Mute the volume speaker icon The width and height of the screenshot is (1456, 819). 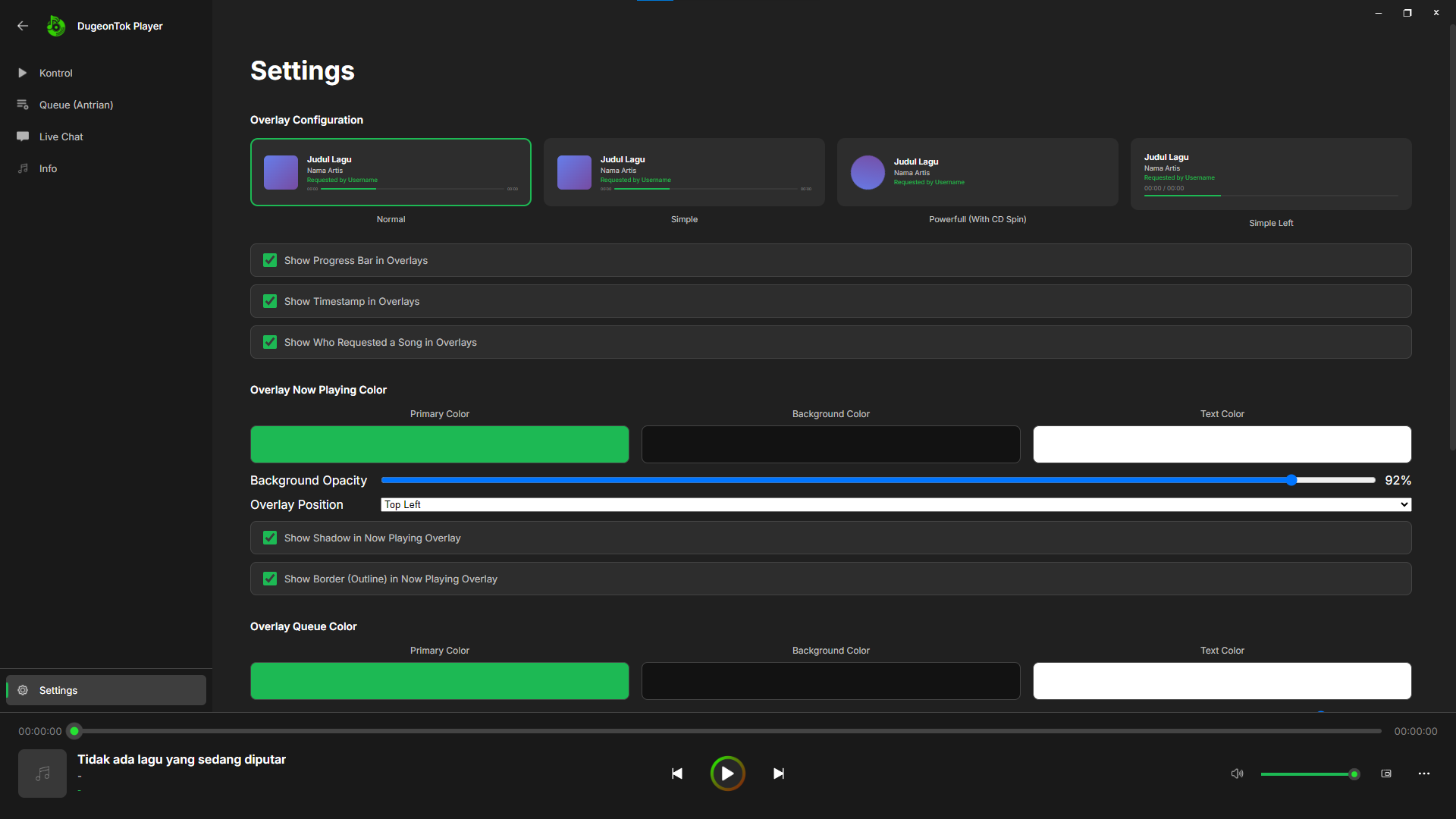pyautogui.click(x=1237, y=773)
